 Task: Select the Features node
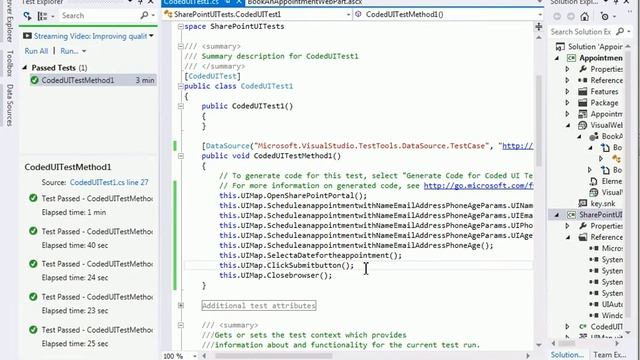point(604,91)
